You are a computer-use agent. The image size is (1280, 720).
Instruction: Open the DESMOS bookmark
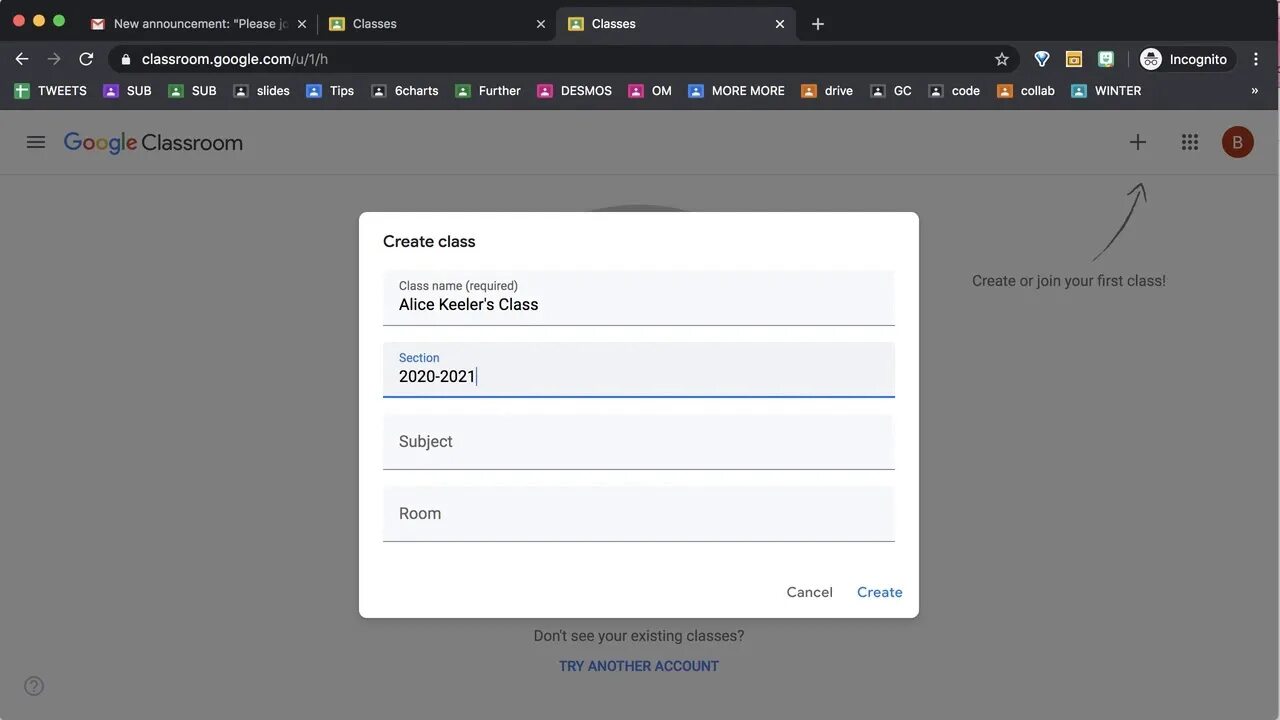[x=574, y=91]
